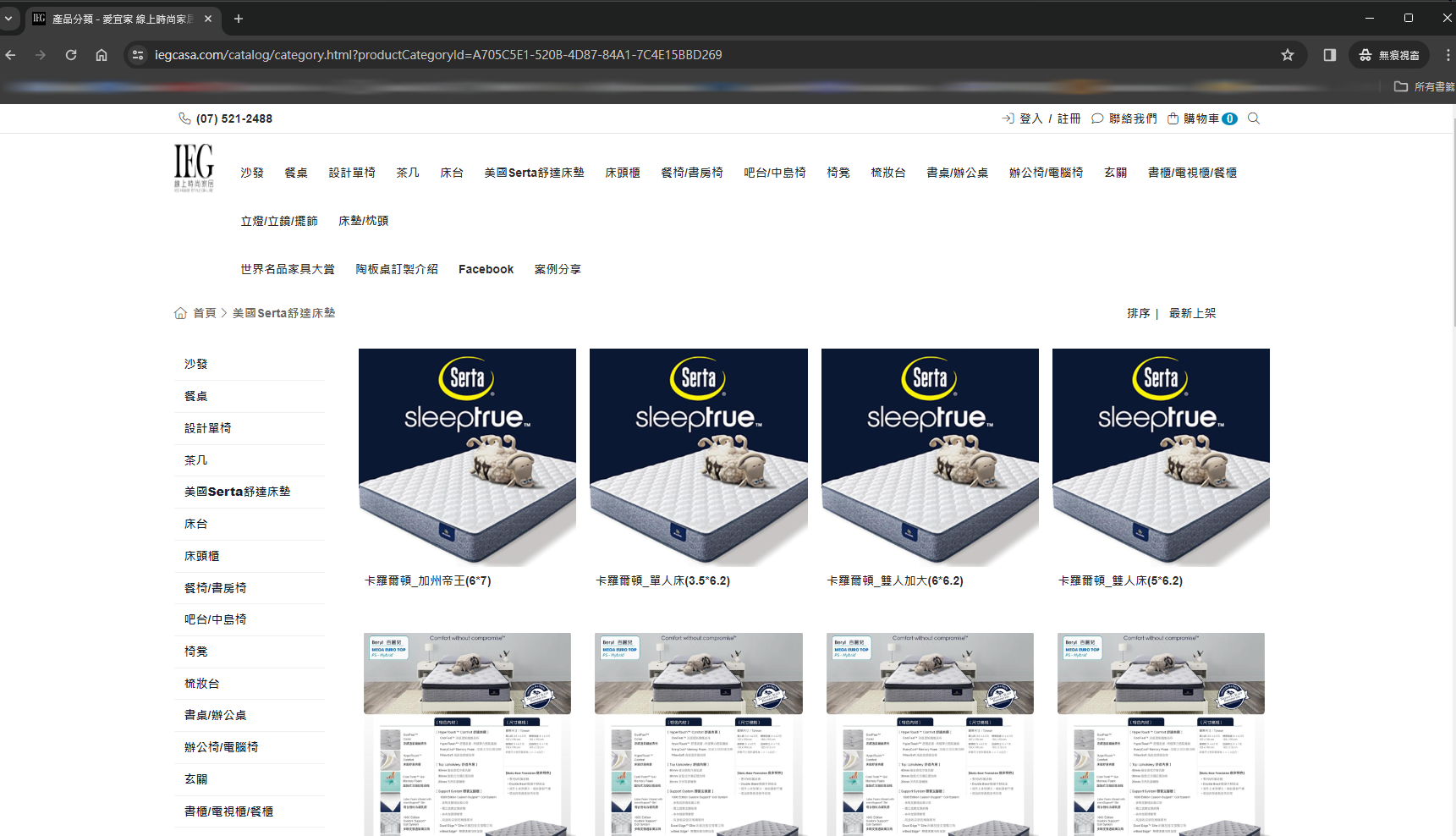
Task: Open a new browser tab
Action: coord(239,19)
